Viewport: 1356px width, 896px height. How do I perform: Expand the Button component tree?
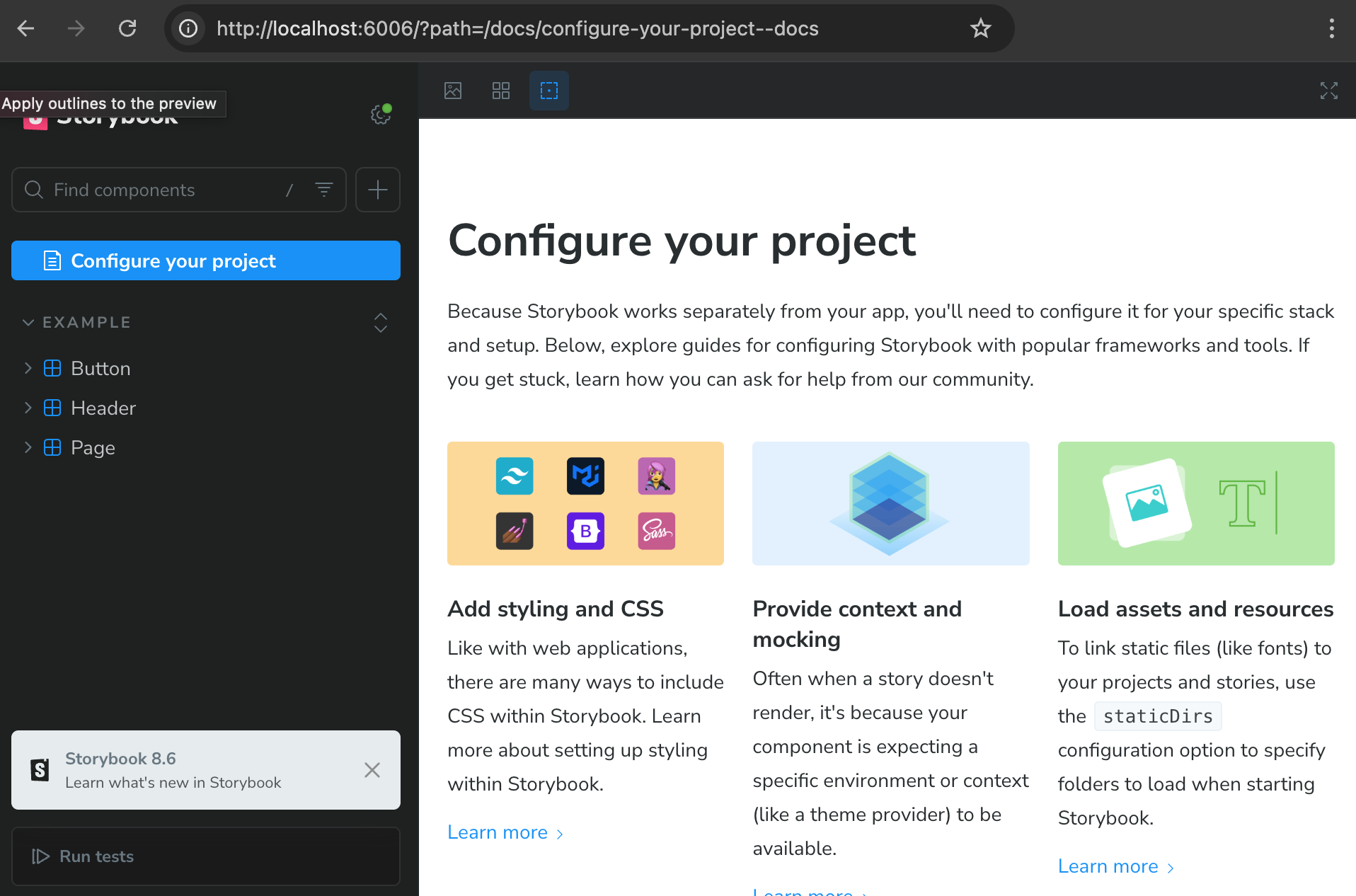28,368
